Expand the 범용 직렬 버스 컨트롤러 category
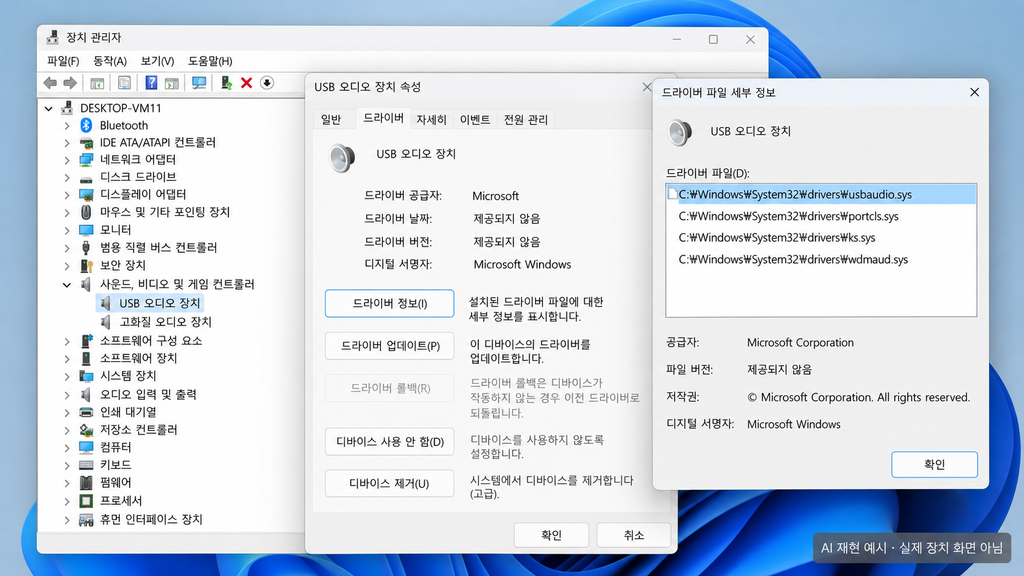The height and width of the screenshot is (576, 1024). [67, 248]
